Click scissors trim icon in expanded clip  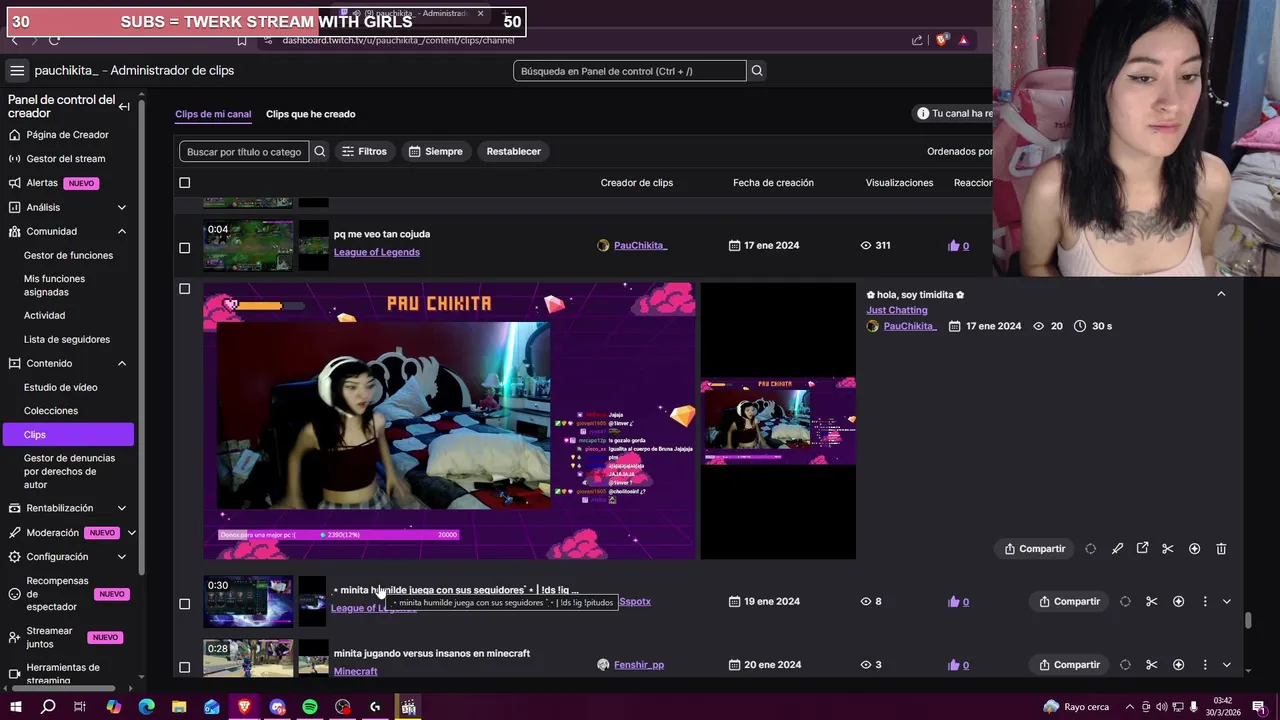point(1167,549)
